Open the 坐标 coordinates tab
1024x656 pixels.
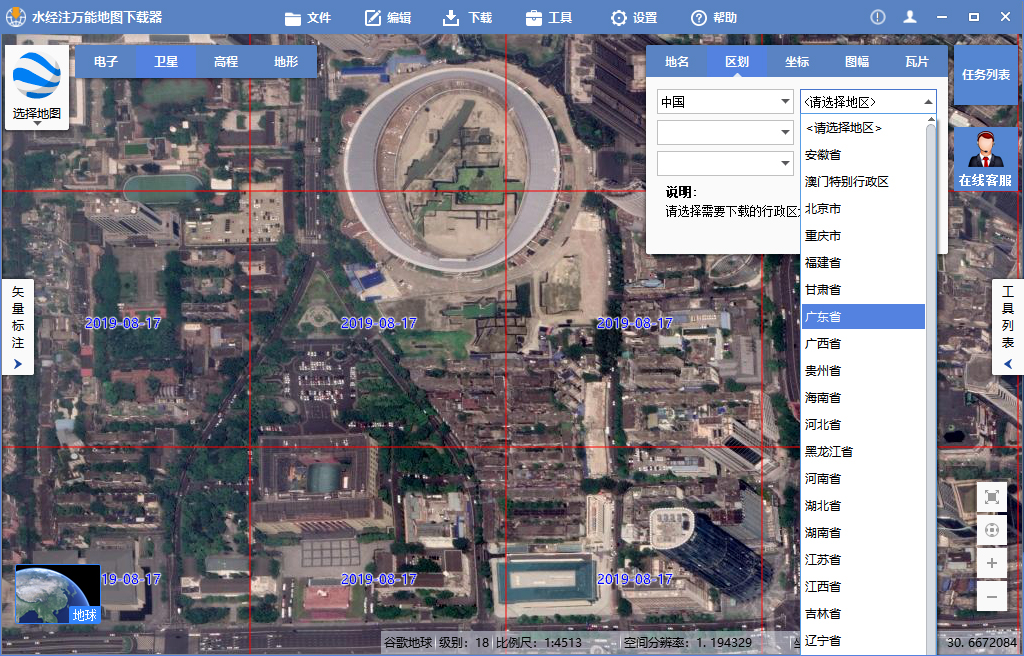tap(797, 61)
